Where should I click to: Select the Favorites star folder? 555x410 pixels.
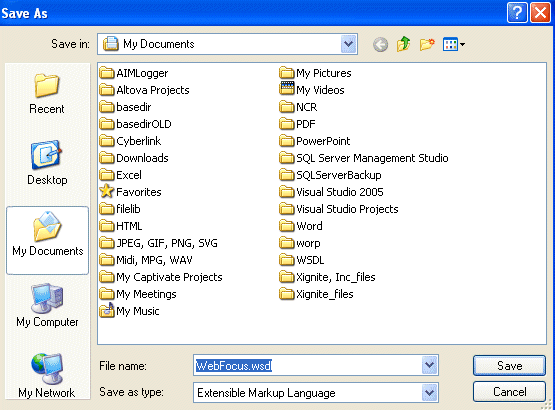[x=131, y=192]
